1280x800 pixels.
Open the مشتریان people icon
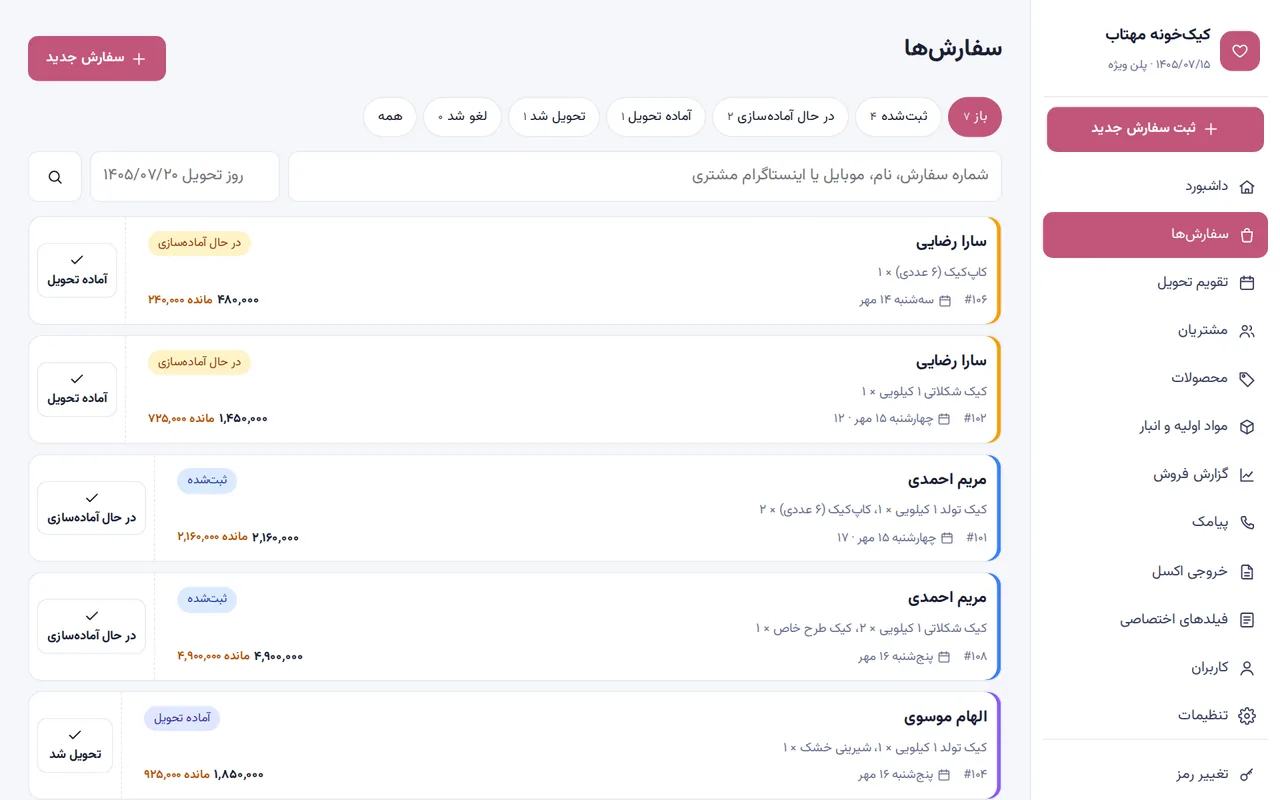1246,331
